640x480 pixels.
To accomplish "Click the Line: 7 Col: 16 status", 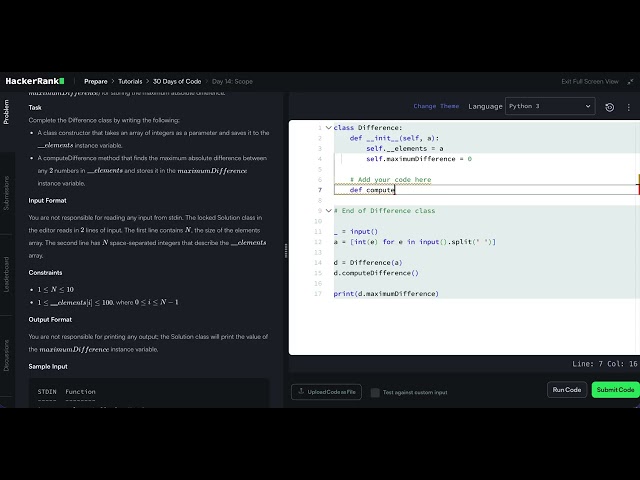I will (604, 364).
